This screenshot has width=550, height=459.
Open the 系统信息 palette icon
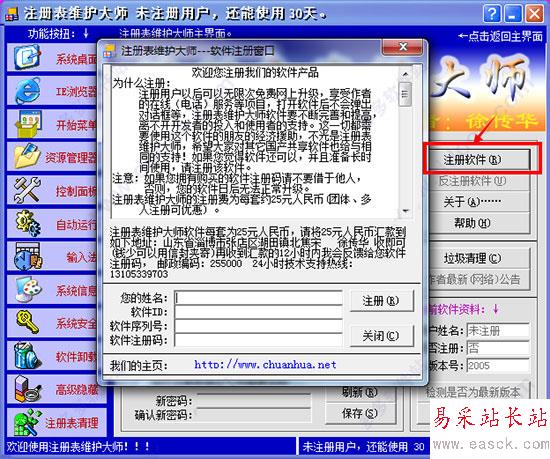(x=28, y=289)
